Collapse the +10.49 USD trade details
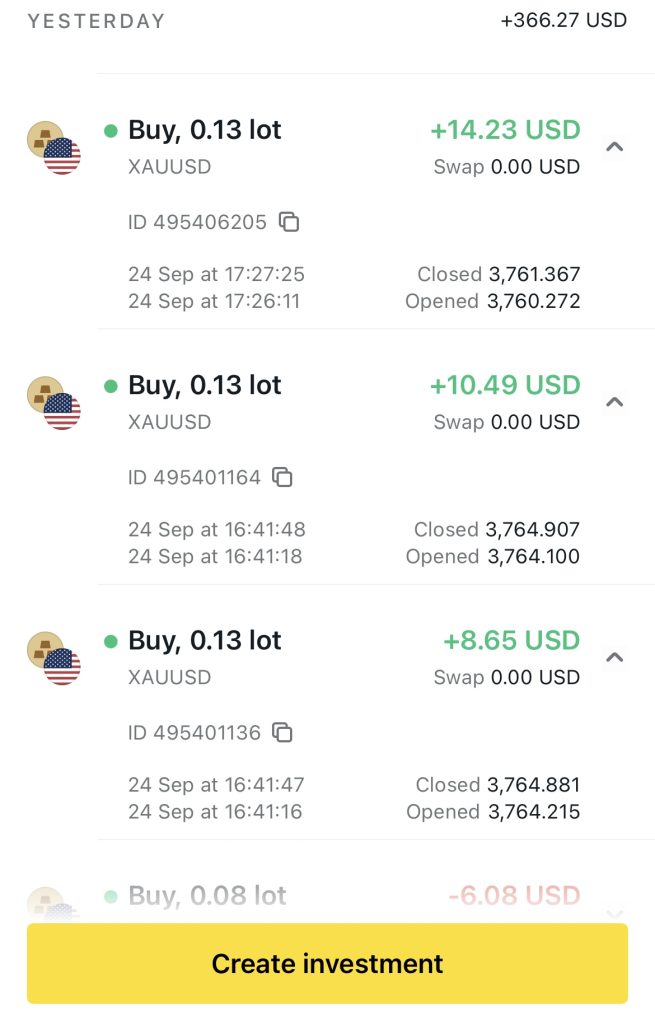 point(615,402)
